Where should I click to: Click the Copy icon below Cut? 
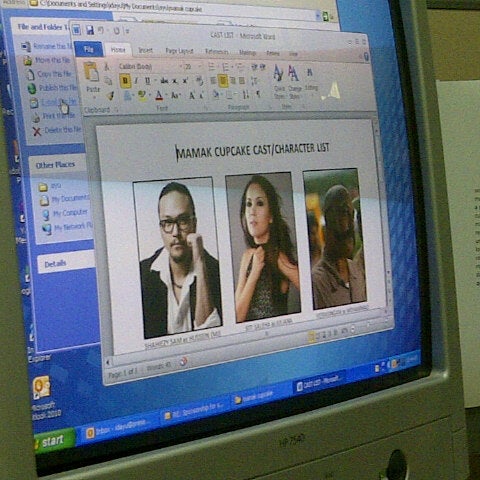tap(108, 80)
